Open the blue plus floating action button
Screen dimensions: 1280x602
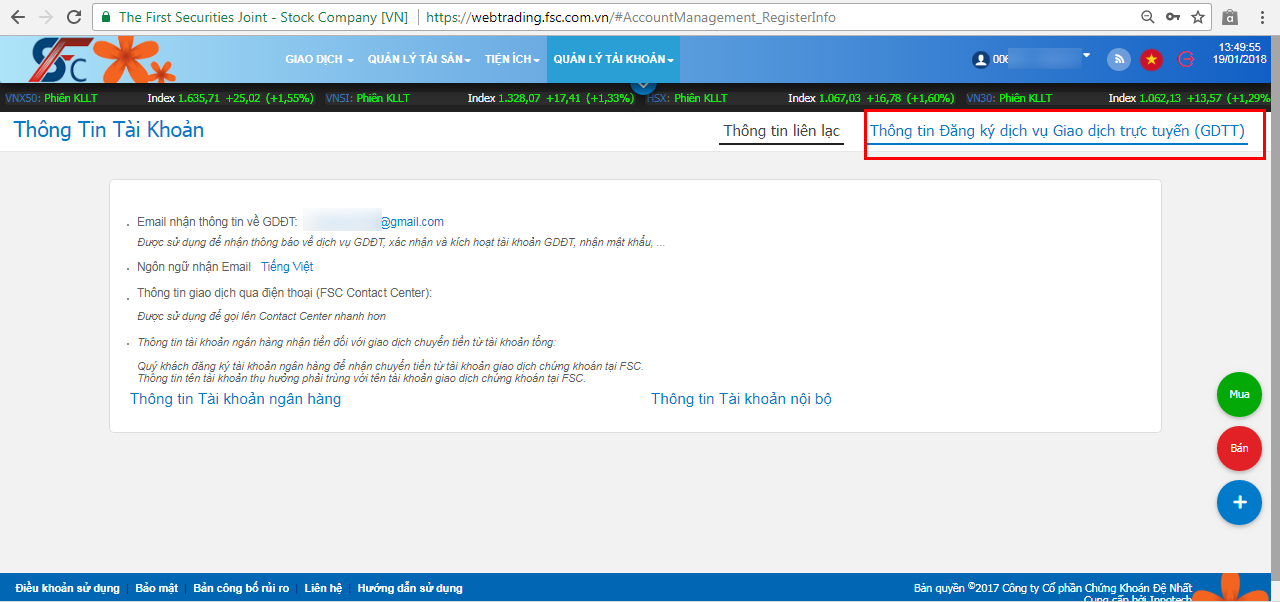[1239, 502]
